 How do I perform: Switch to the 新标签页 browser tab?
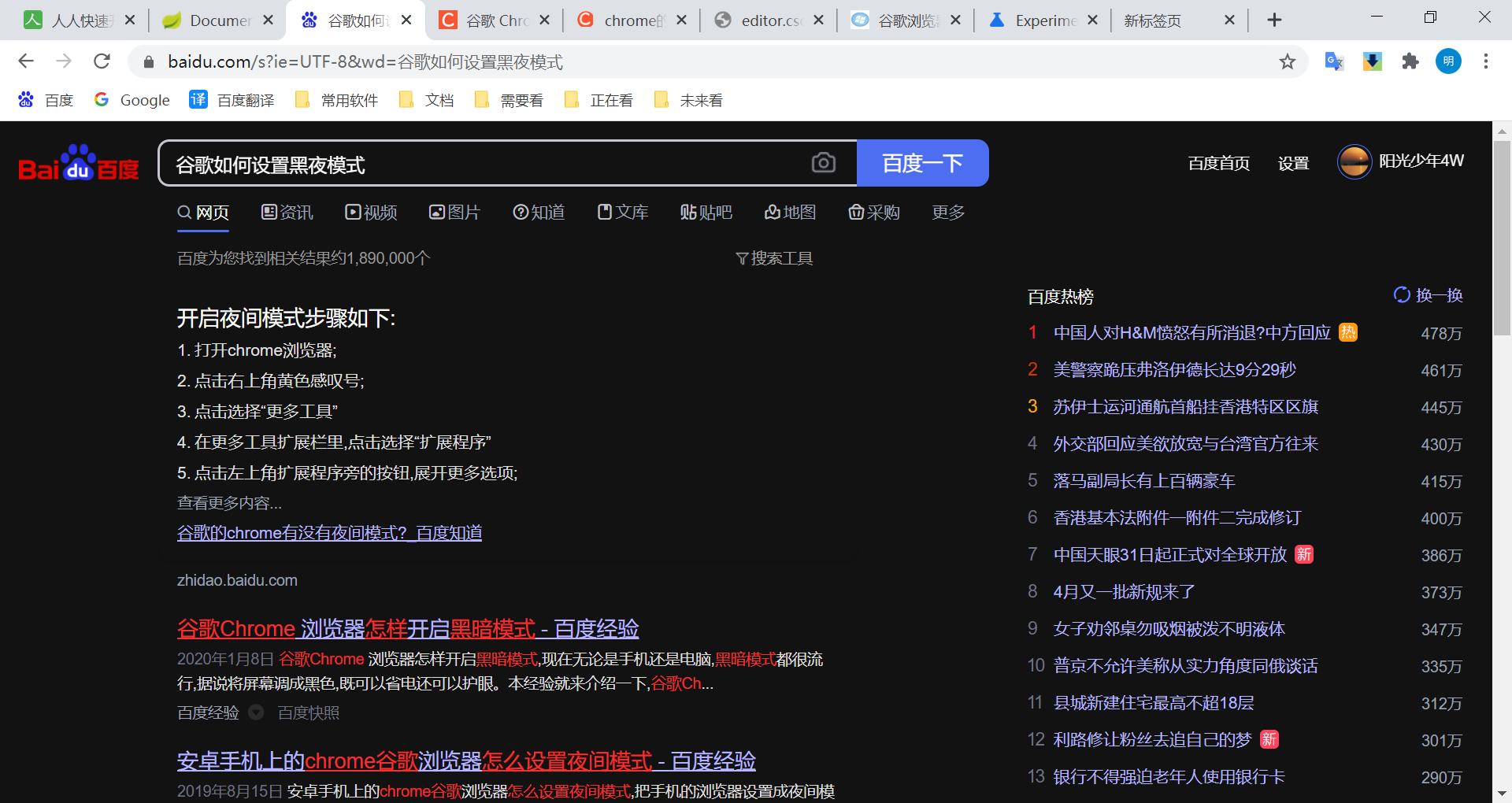pos(1179,20)
